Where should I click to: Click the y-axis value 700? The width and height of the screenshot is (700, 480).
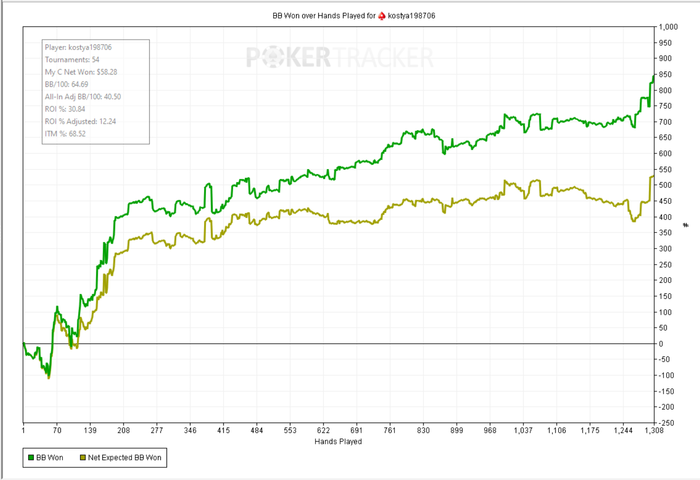pyautogui.click(x=665, y=122)
